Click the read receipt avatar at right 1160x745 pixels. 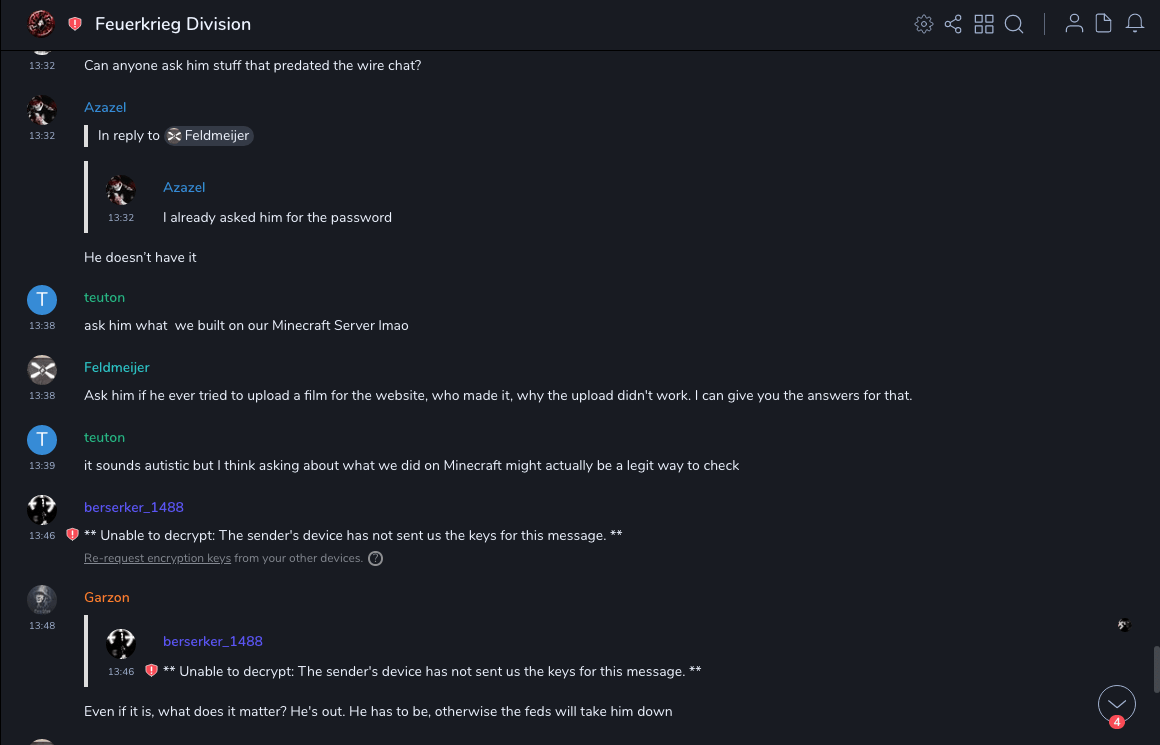[x=1124, y=625]
